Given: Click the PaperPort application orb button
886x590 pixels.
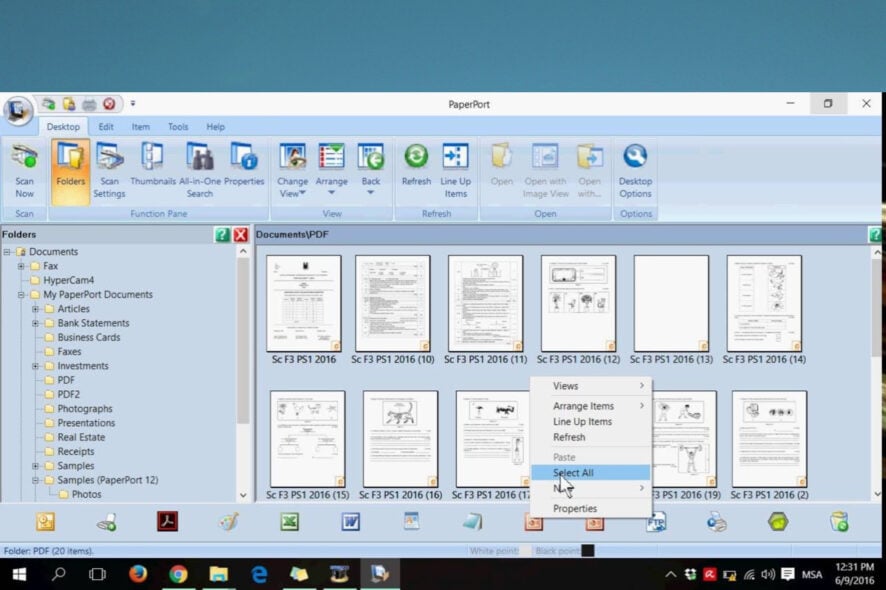Looking at the screenshot, I should [18, 110].
